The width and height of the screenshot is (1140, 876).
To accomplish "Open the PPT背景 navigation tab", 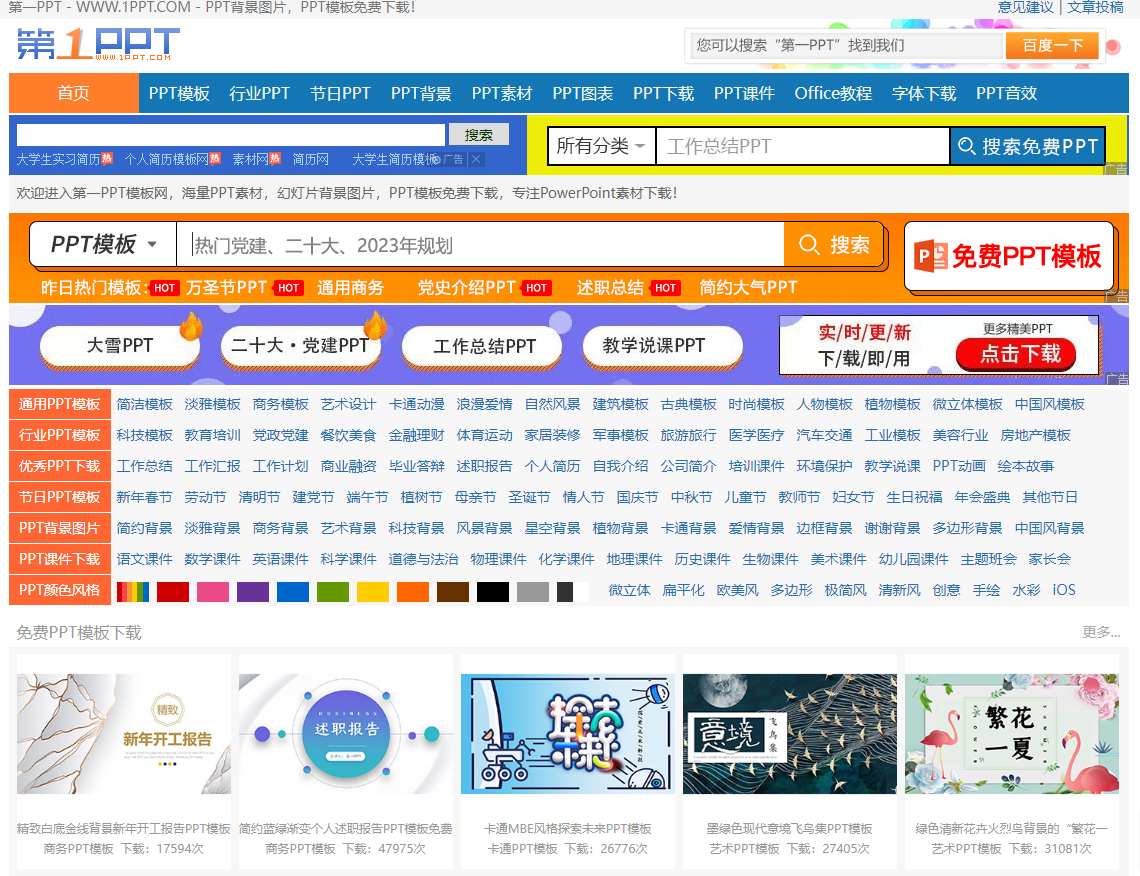I will point(421,93).
